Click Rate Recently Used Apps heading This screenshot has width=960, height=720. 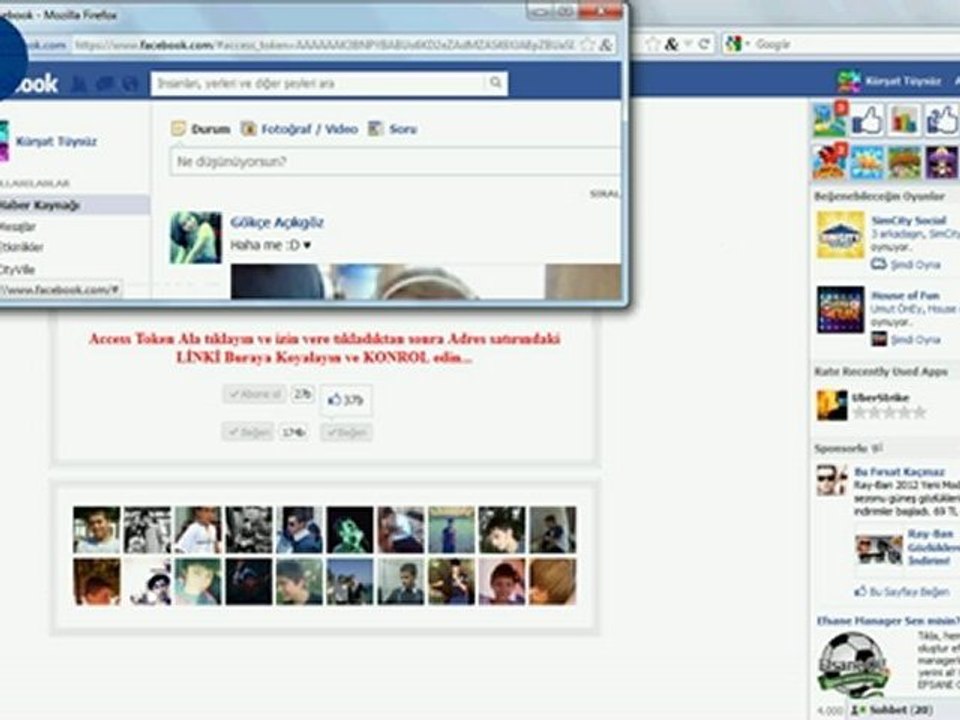click(x=881, y=372)
